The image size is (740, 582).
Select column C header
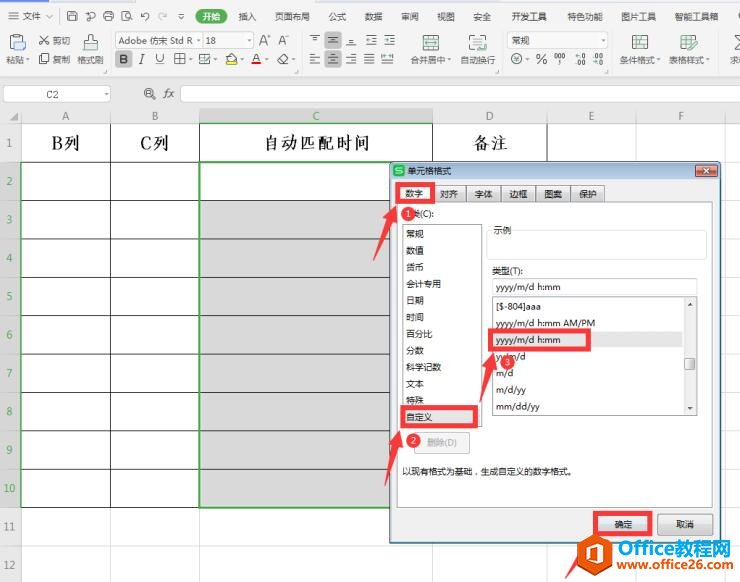coord(316,116)
